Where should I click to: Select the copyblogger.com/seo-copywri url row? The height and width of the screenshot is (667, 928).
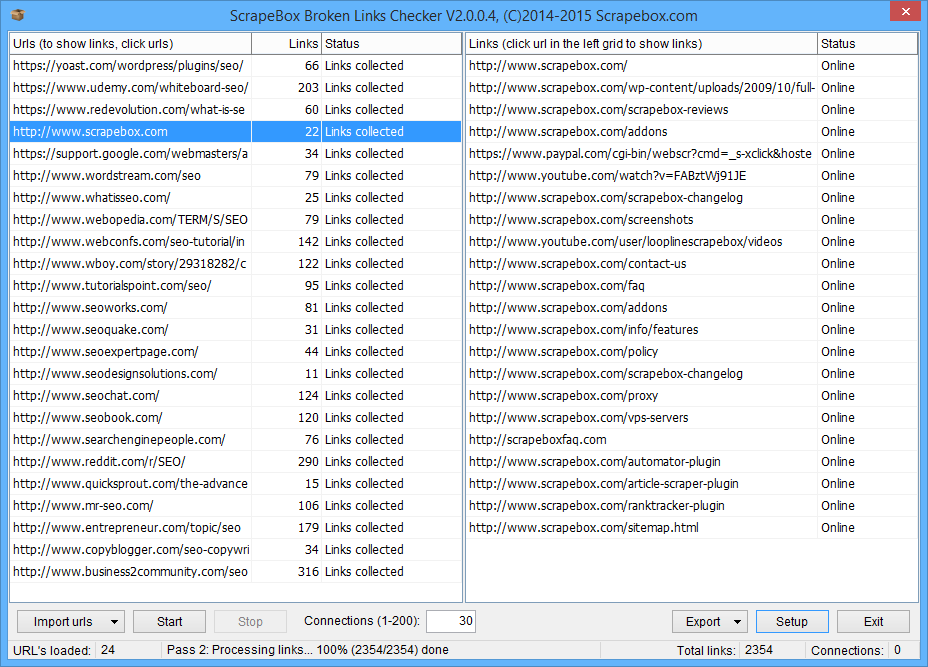click(x=235, y=550)
